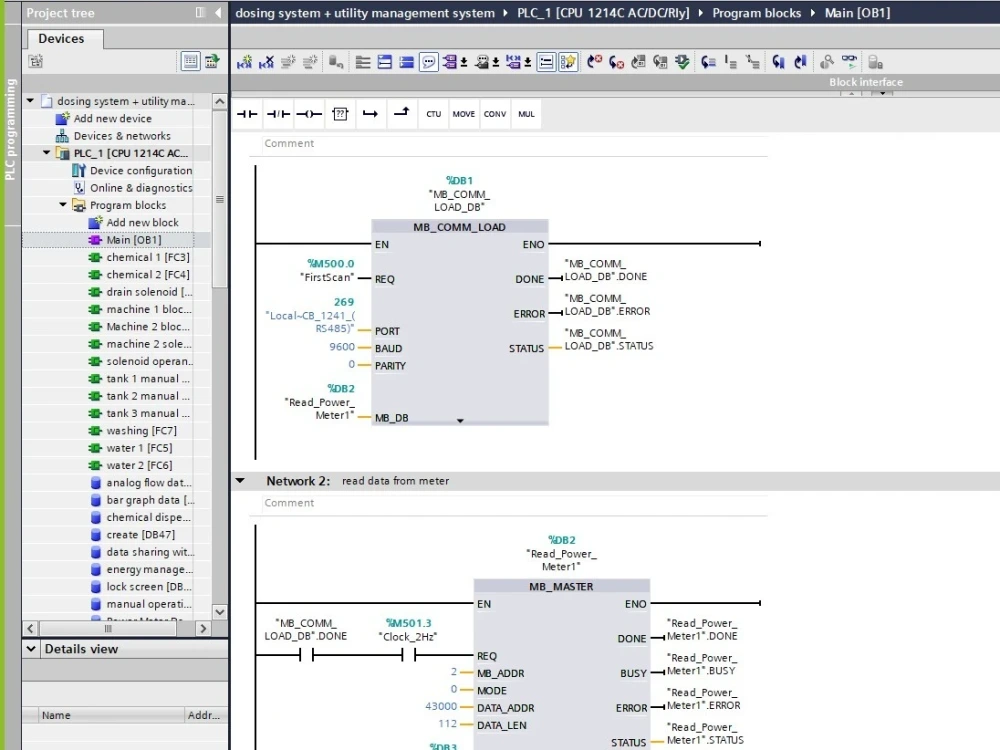1000x750 pixels.
Task: Insert a normally closed contact
Action: tap(276, 113)
